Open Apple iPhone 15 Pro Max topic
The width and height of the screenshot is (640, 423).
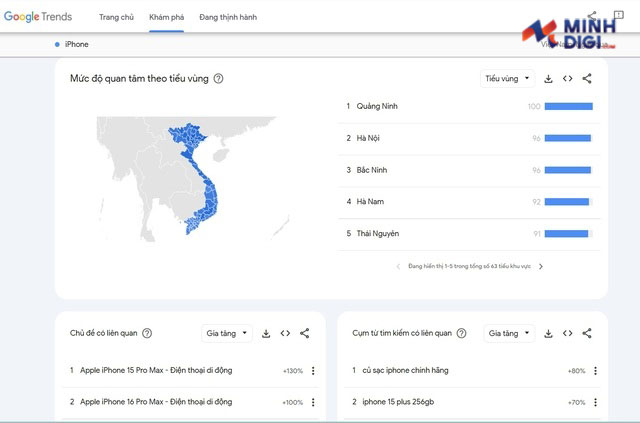pos(156,370)
